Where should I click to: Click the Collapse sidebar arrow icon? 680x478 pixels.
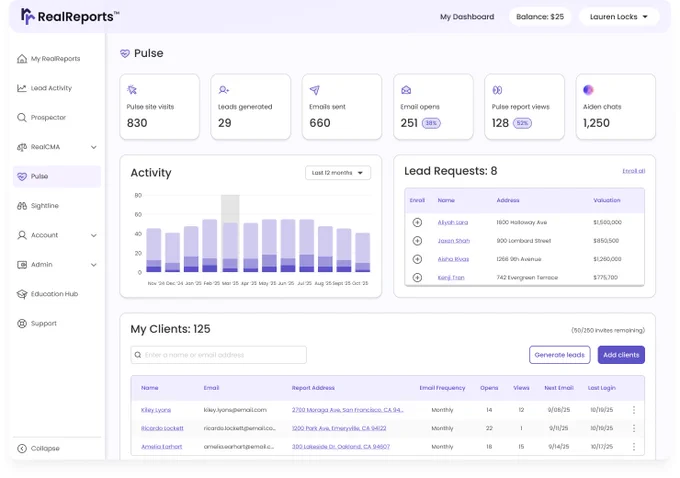(22, 449)
